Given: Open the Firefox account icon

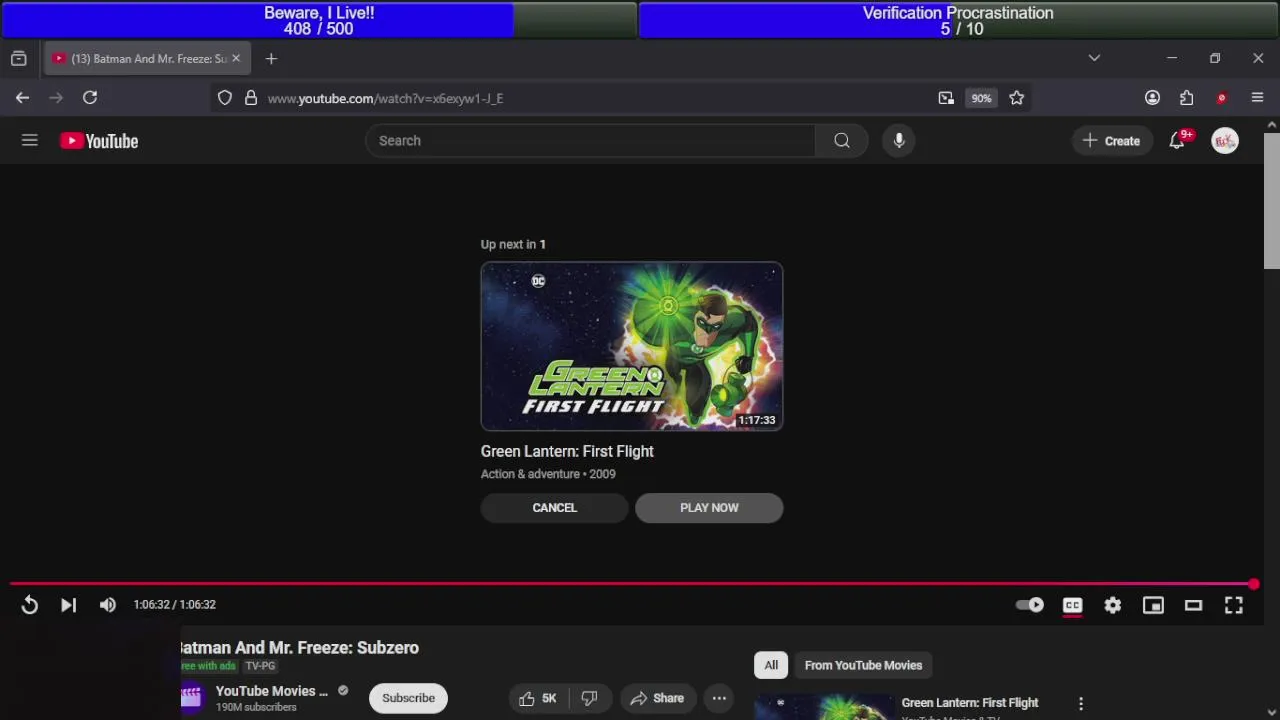Looking at the screenshot, I should 1153,98.
